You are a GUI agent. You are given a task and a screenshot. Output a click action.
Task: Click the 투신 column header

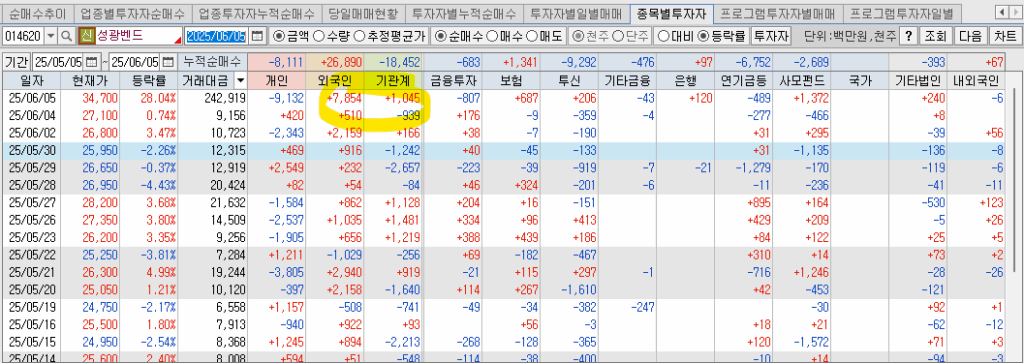(570, 81)
